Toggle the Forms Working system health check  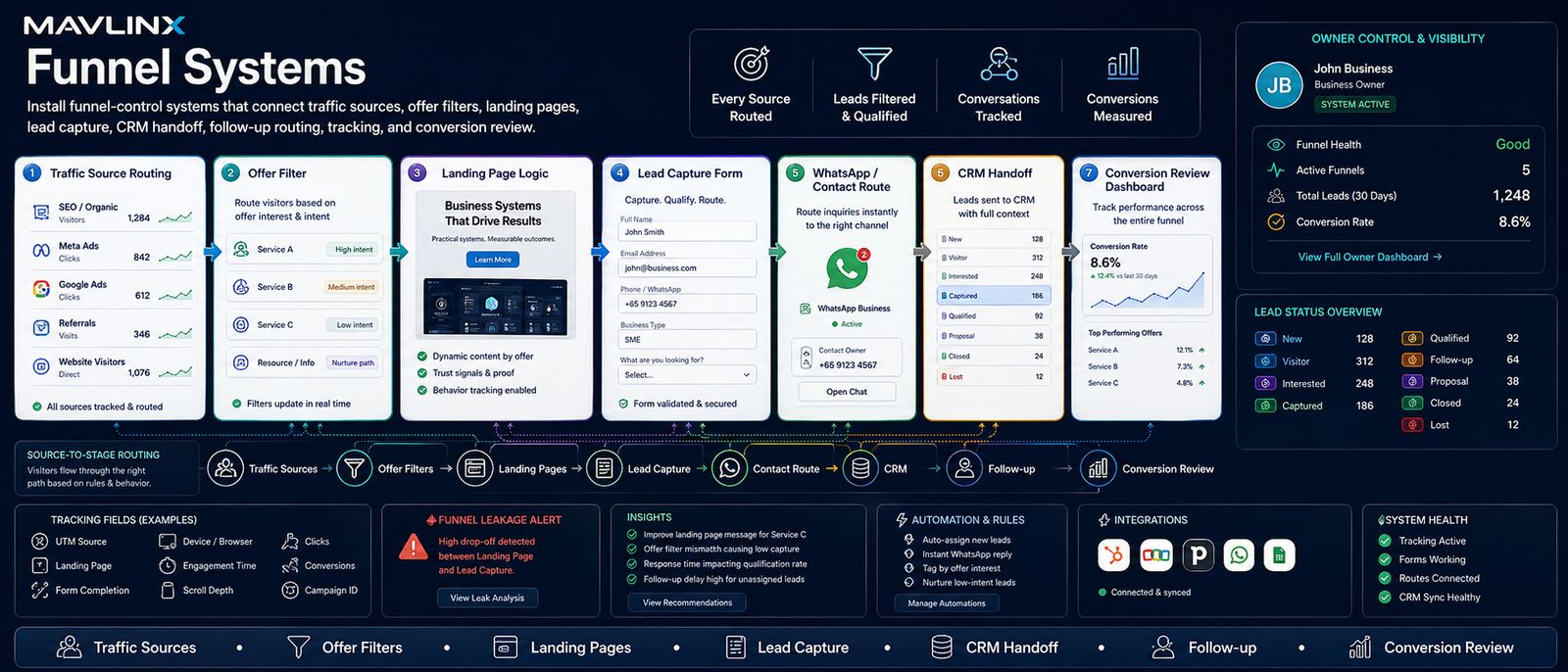pyautogui.click(x=1385, y=559)
